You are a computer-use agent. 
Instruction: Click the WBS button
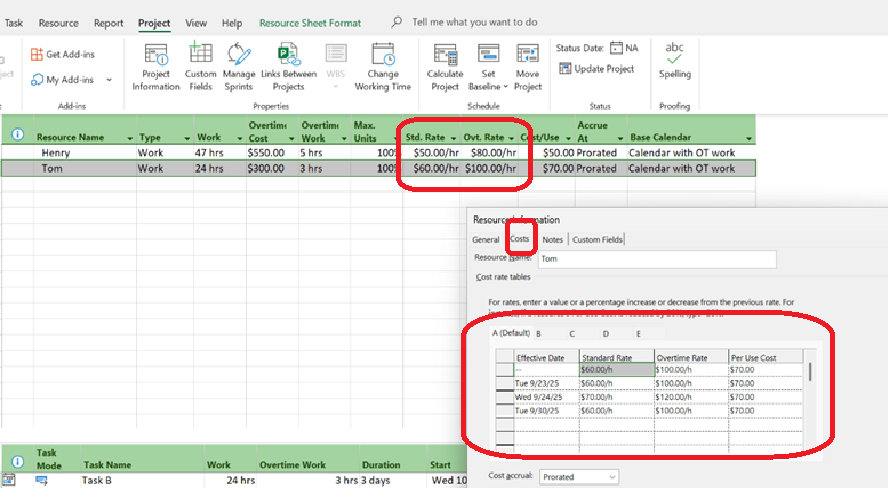335,67
